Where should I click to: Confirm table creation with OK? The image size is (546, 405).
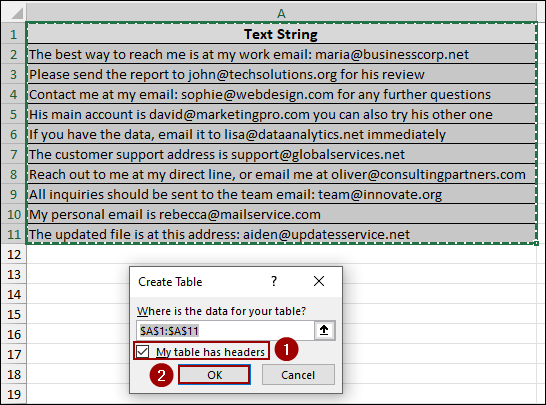click(214, 375)
